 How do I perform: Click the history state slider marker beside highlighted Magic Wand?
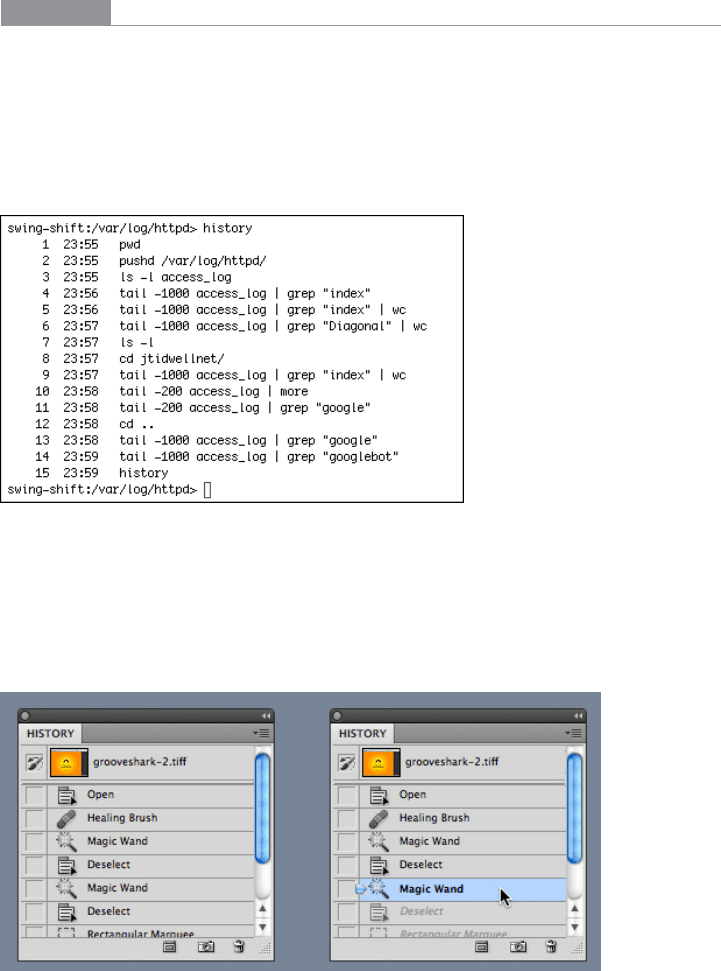coord(360,889)
